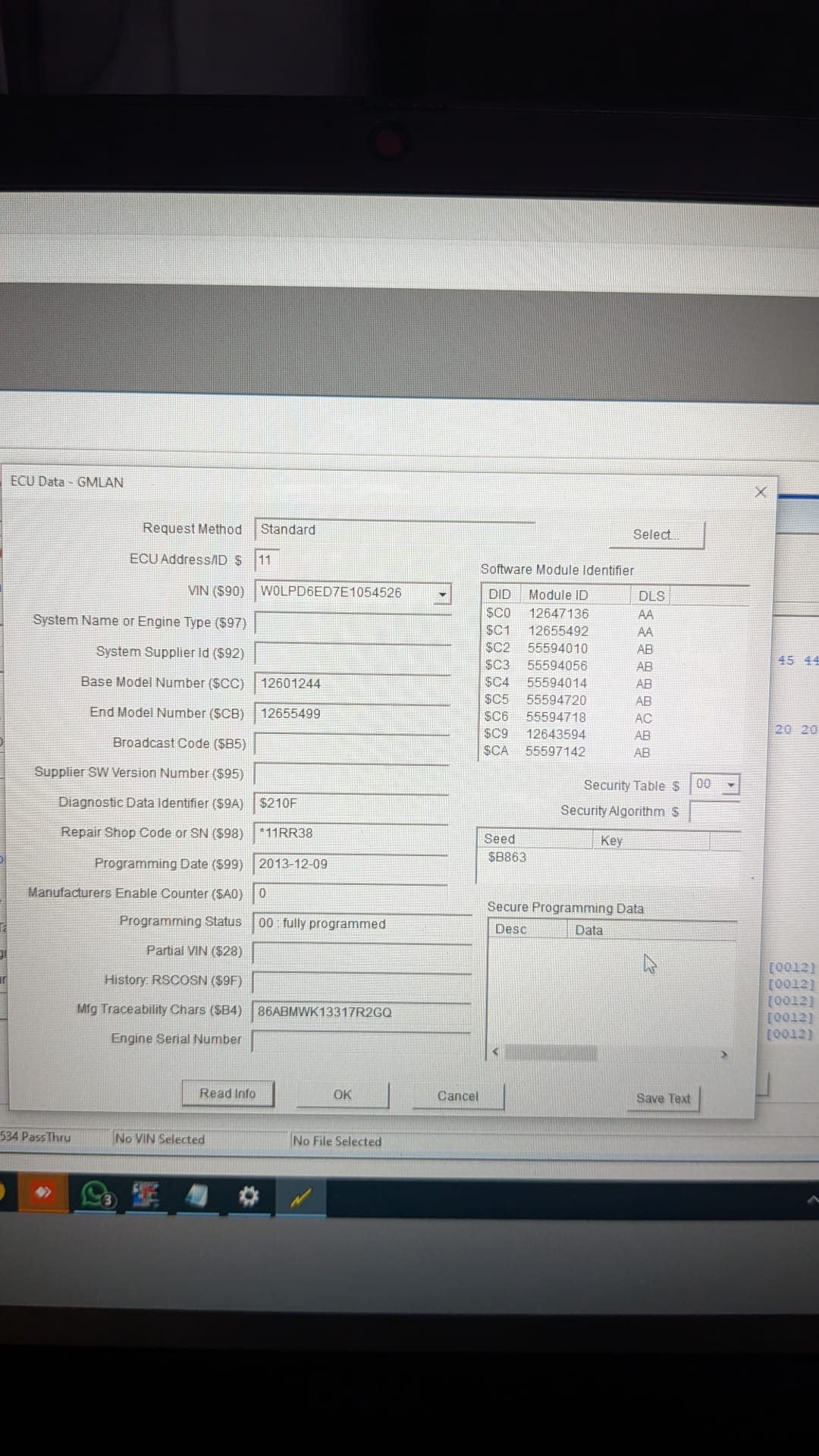Click the Secure Programming Data horizontal scrollbar
This screenshot has height=1456, width=819.
pos(609,1053)
